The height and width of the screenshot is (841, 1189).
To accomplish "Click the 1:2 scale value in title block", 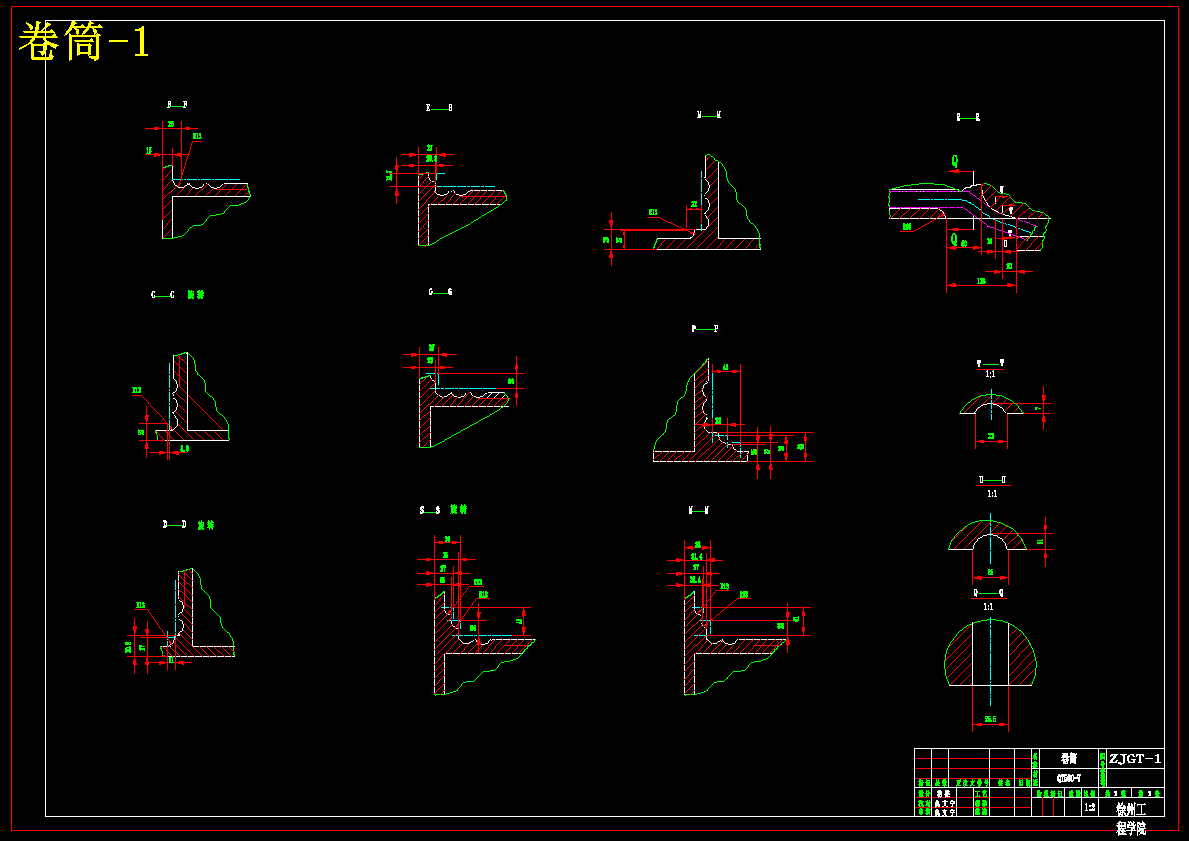I will point(1090,808).
